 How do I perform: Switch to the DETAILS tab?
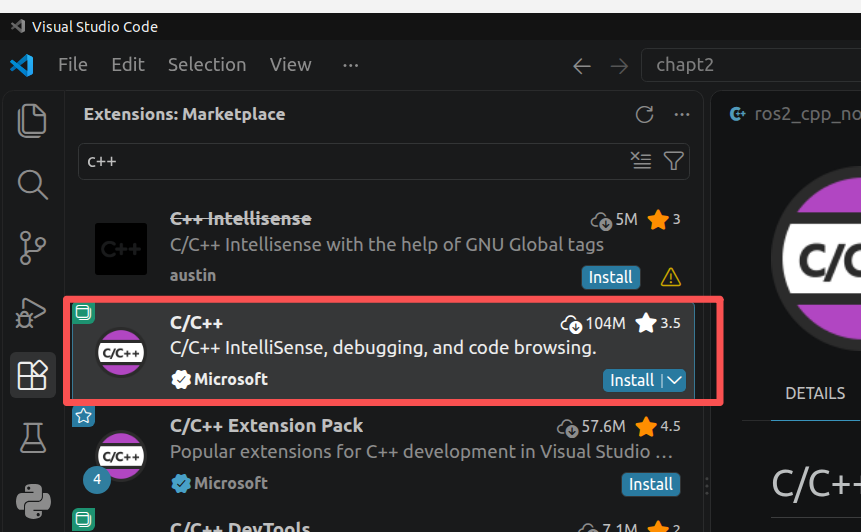[x=815, y=393]
